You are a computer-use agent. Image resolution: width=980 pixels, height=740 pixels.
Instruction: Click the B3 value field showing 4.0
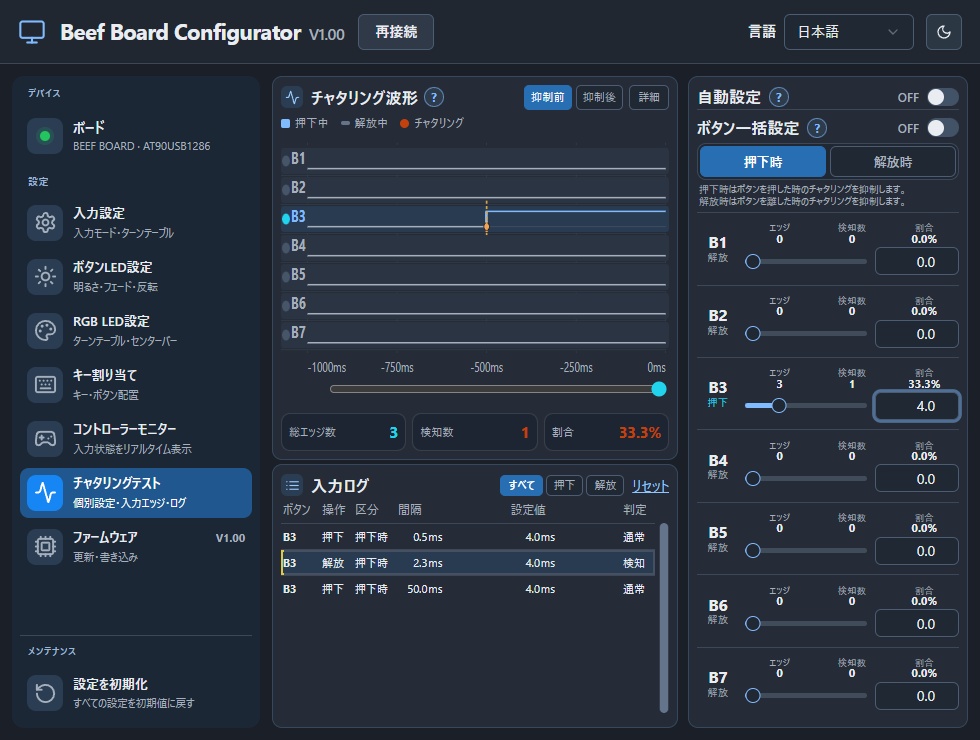(916, 406)
